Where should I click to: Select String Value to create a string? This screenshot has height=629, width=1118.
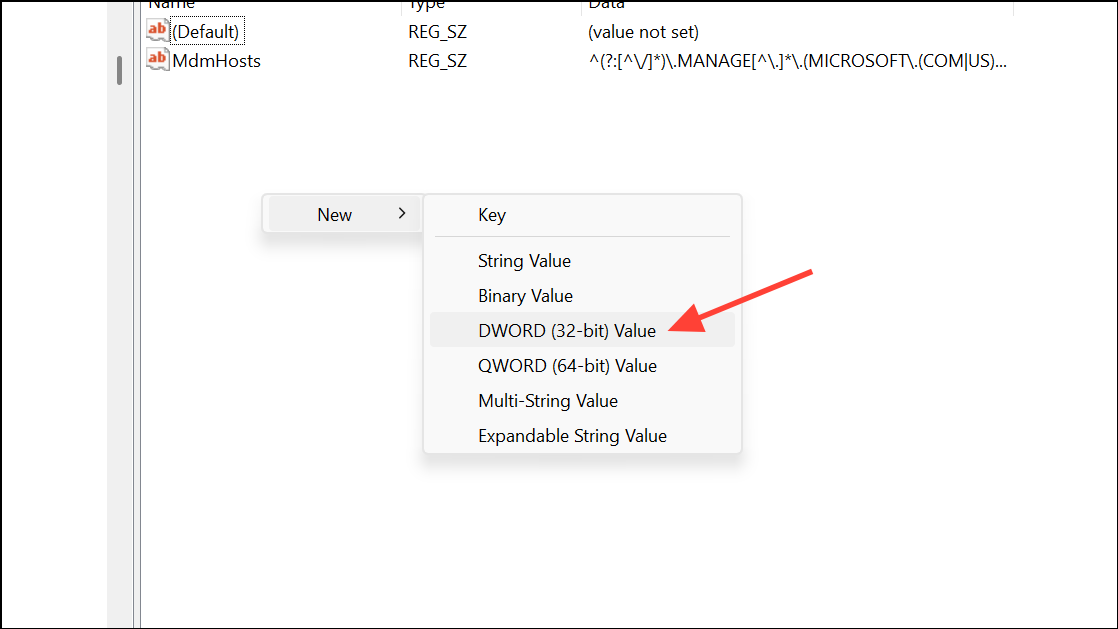pos(524,260)
